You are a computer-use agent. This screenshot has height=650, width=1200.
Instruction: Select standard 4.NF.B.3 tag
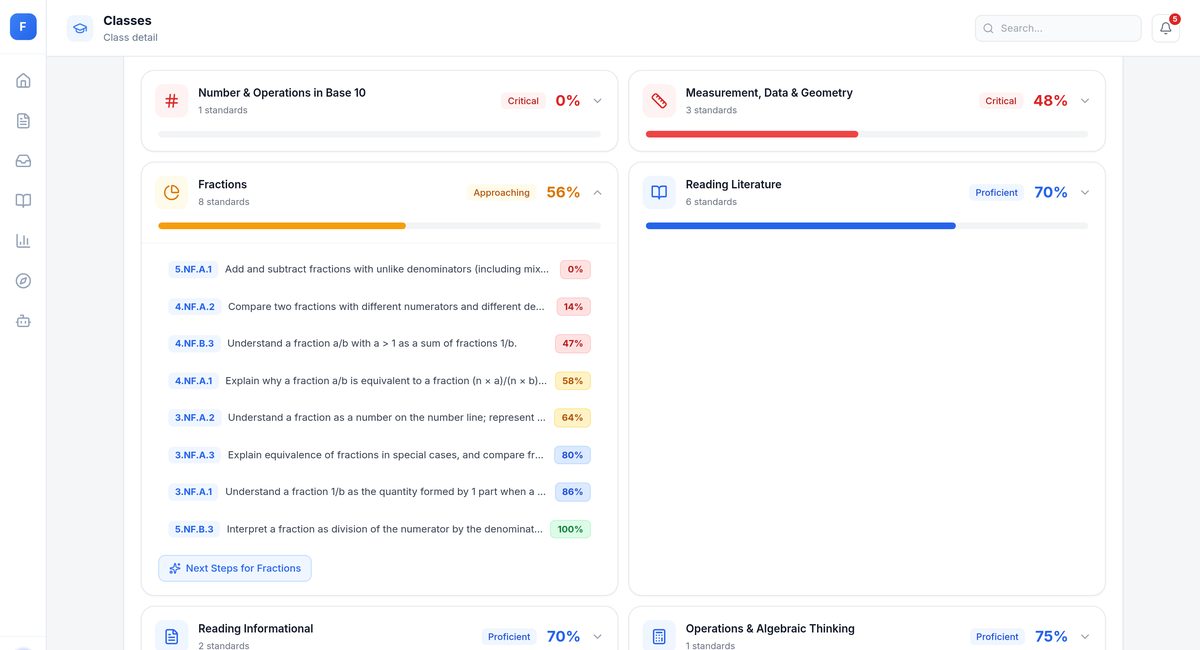pyautogui.click(x=194, y=343)
